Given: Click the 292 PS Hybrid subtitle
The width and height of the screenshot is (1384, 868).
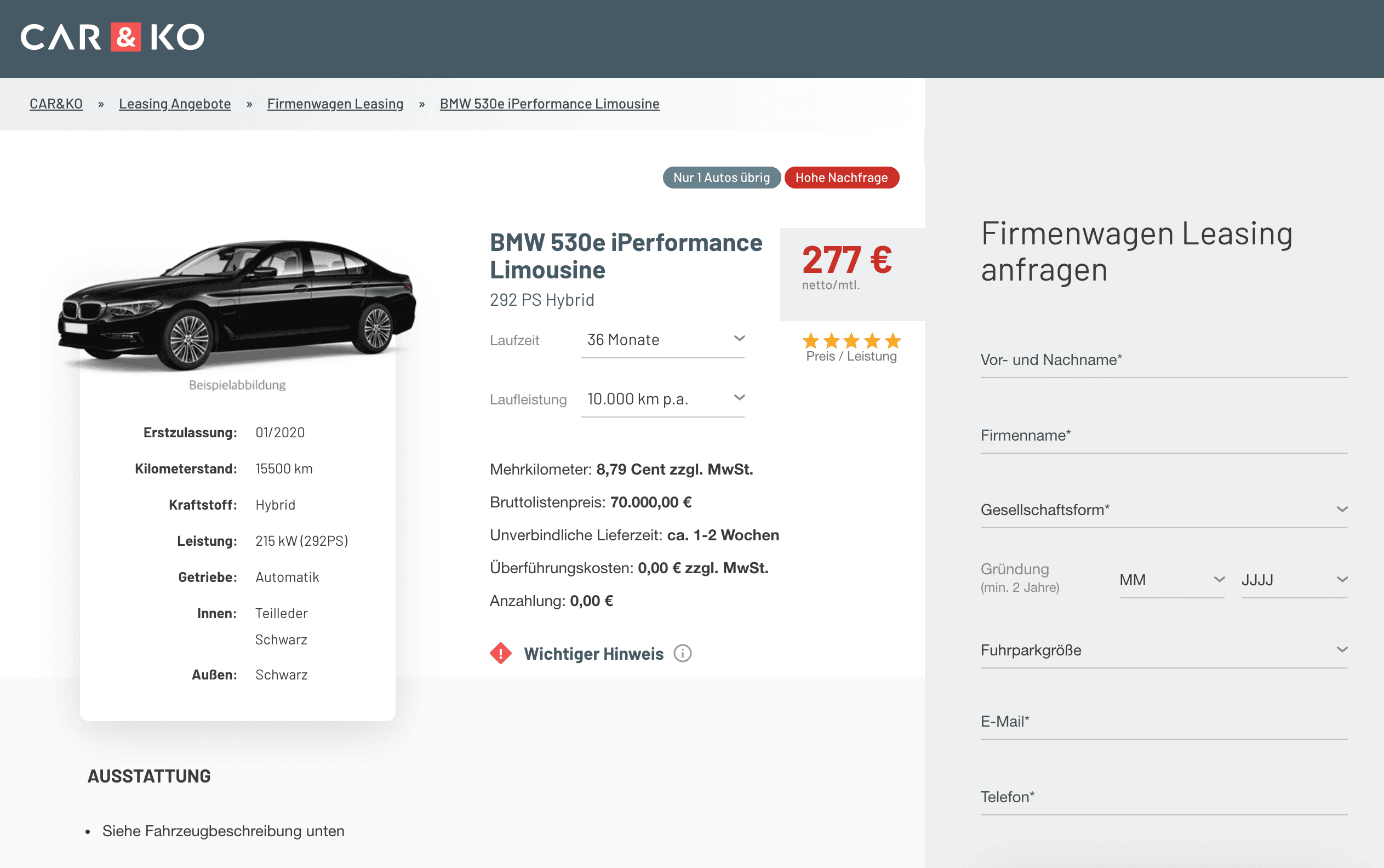Looking at the screenshot, I should (x=542, y=300).
